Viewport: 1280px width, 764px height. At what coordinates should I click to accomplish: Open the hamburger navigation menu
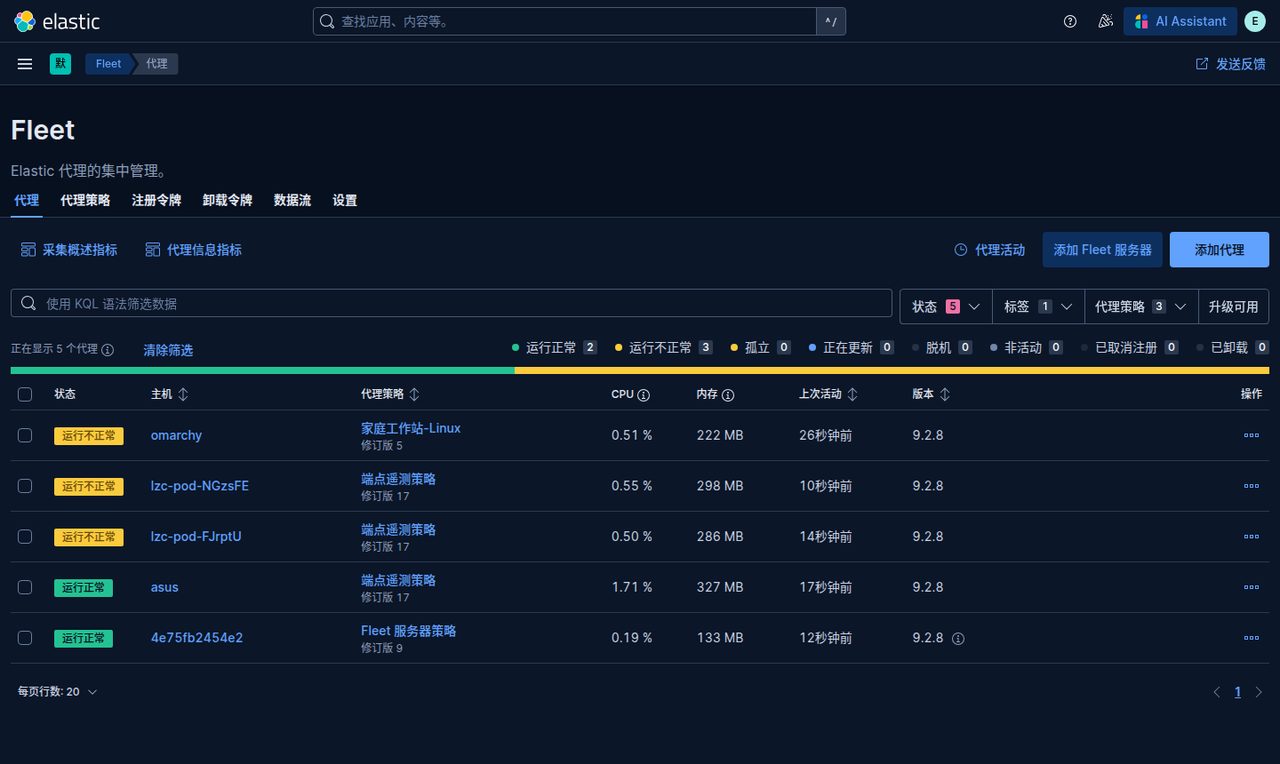[x=25, y=64]
